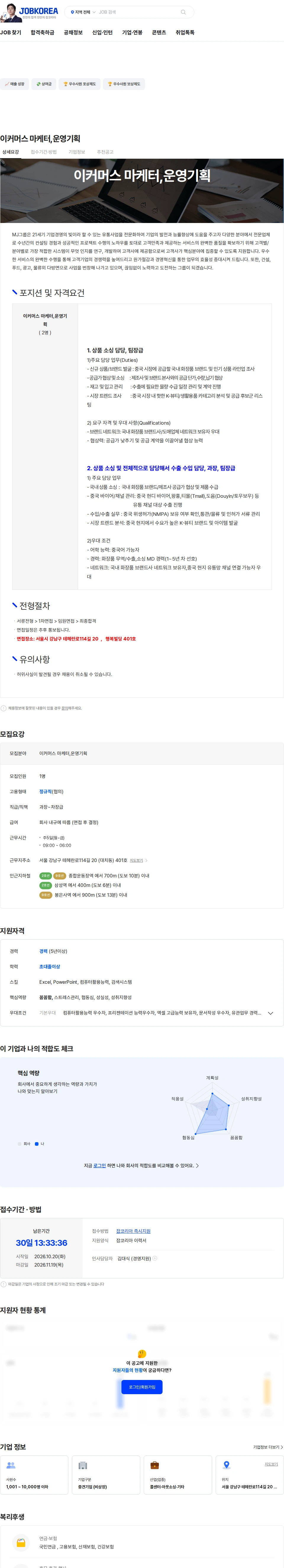Open the 취업톡톡 menu
This screenshot has height=1568, width=284.
pyautogui.click(x=185, y=33)
